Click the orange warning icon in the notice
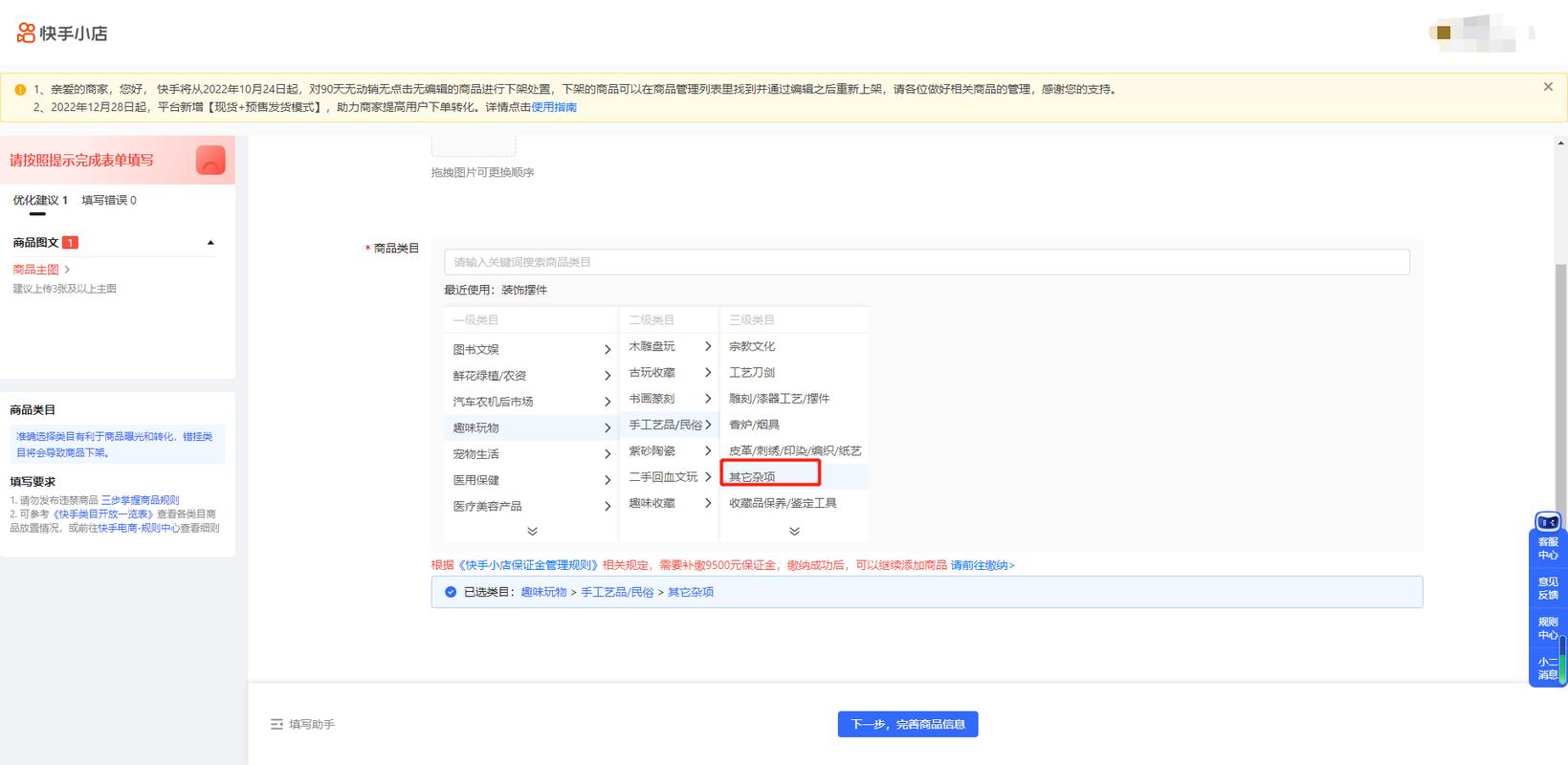This screenshot has width=1568, height=765. point(20,89)
